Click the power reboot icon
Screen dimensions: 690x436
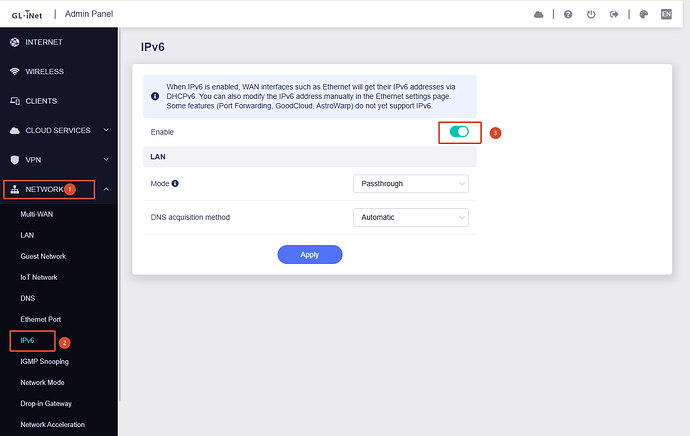tap(591, 15)
